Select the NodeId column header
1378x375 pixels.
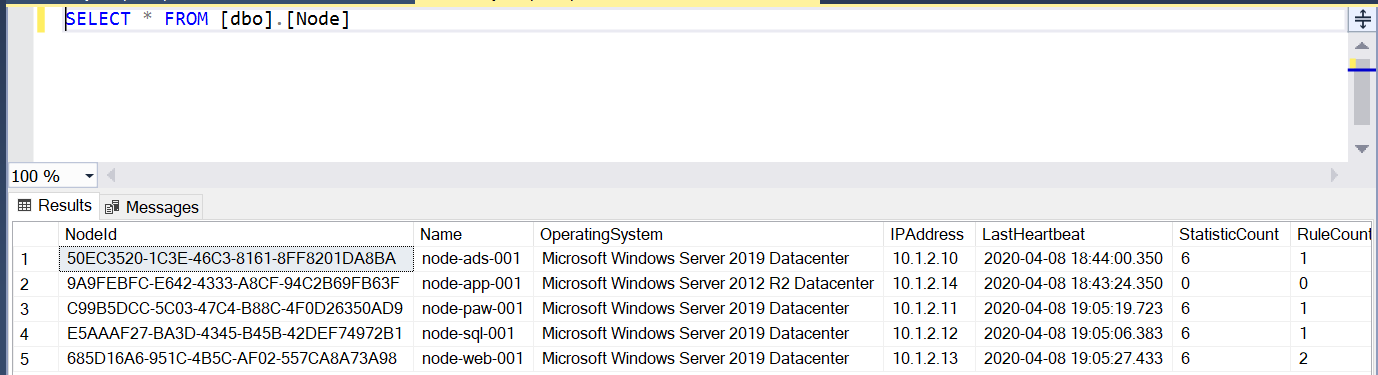[x=236, y=234]
